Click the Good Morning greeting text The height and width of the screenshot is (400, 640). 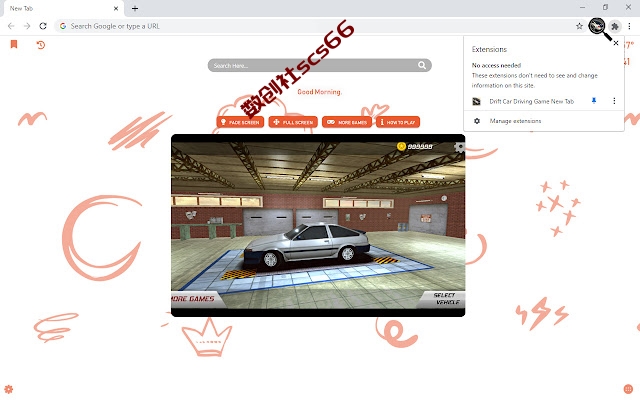319,92
